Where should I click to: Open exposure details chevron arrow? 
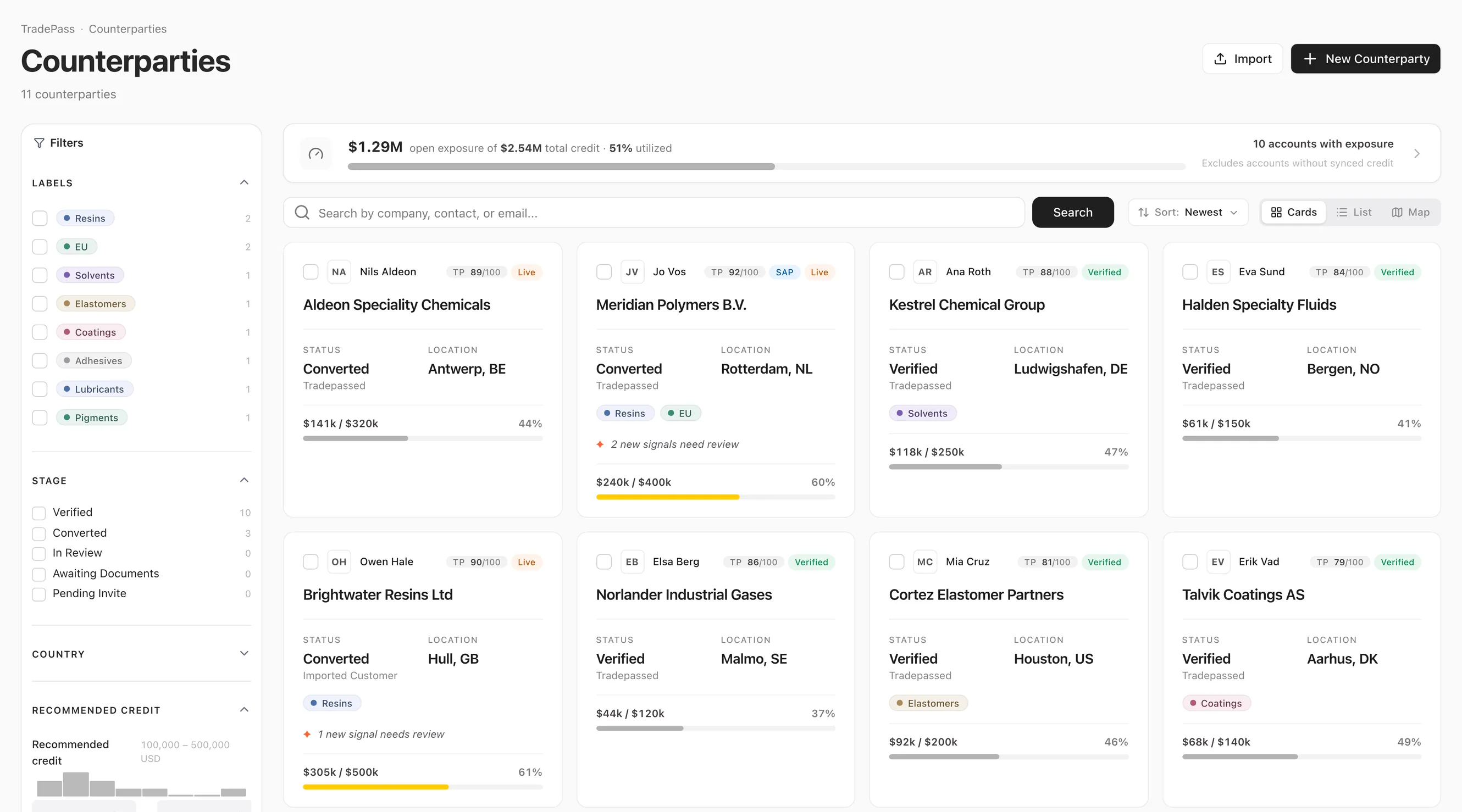point(1416,154)
